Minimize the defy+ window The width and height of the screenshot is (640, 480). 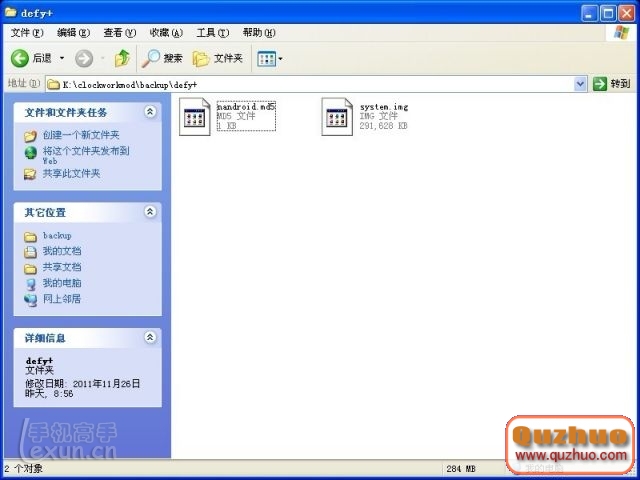[589, 13]
